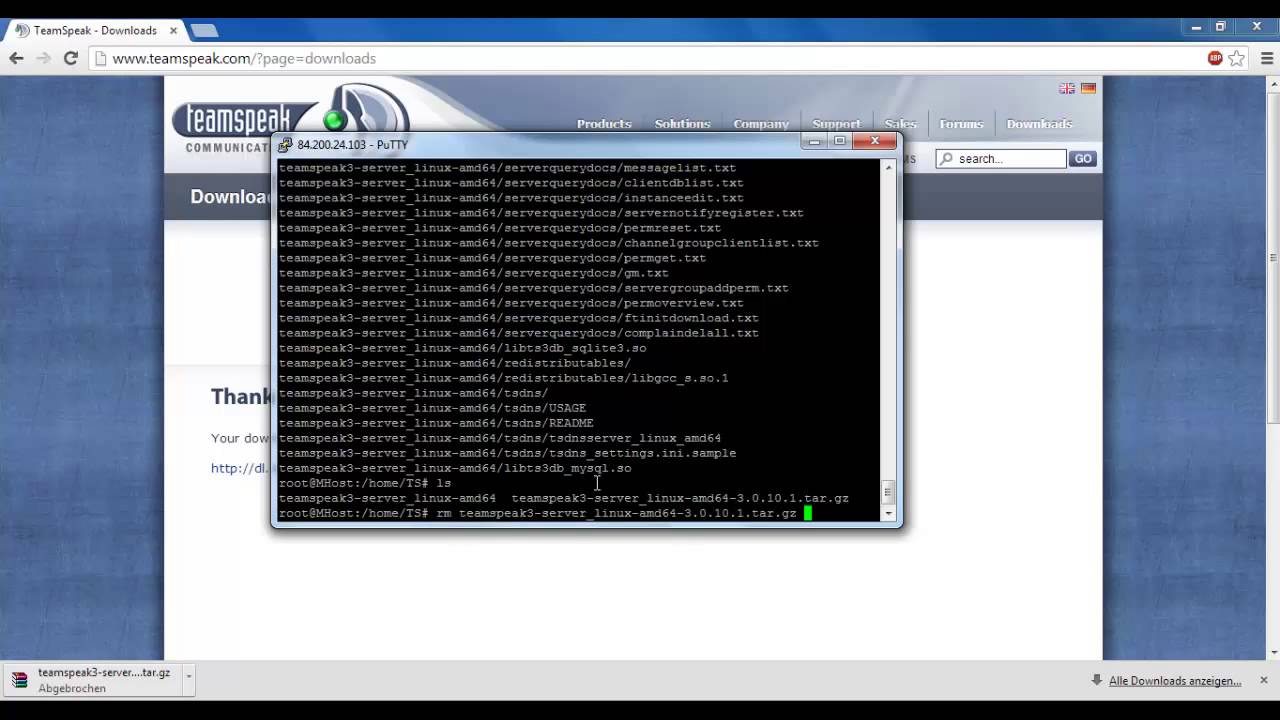
Task: Open the Company menu
Action: (x=761, y=124)
